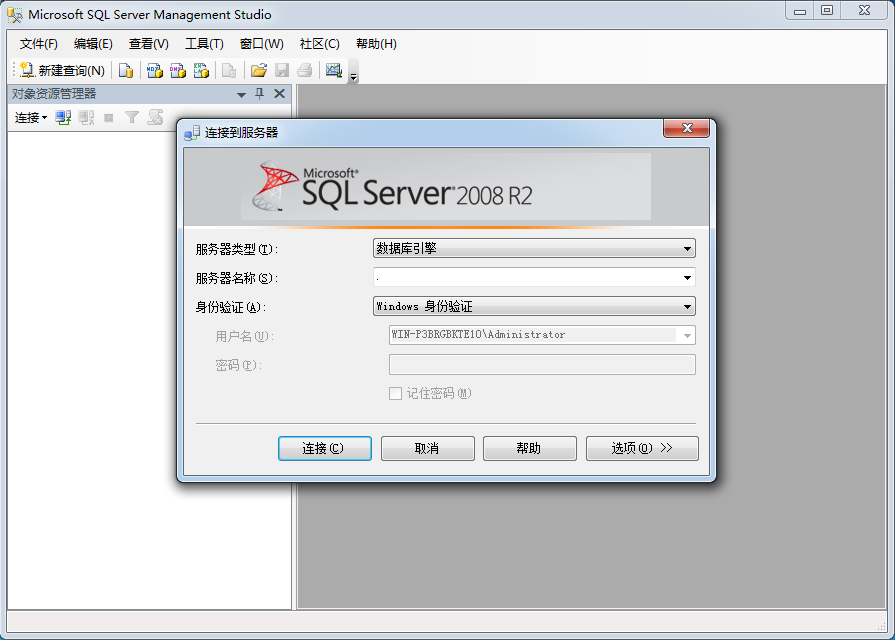Expand the 身份验证 dropdown

pos(687,307)
